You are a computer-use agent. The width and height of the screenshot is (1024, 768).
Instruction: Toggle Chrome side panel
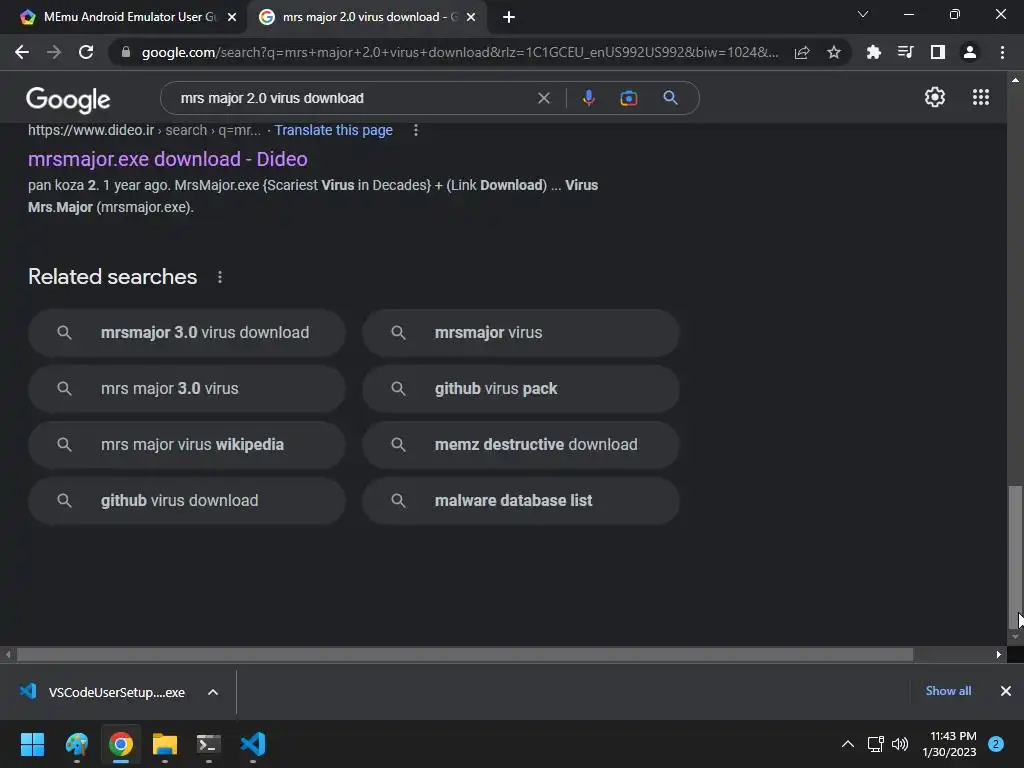pyautogui.click(x=938, y=52)
